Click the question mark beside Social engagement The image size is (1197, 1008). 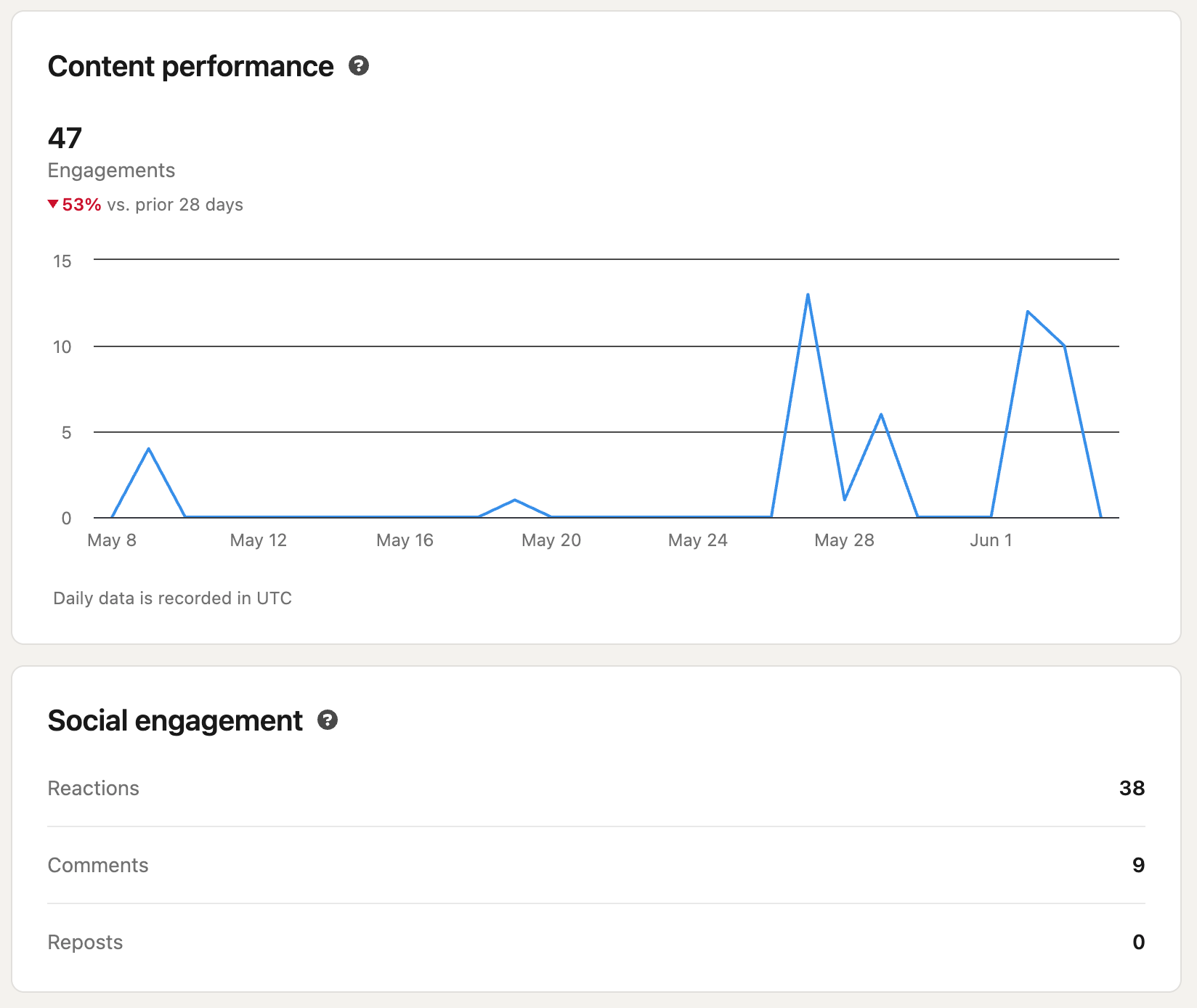328,720
